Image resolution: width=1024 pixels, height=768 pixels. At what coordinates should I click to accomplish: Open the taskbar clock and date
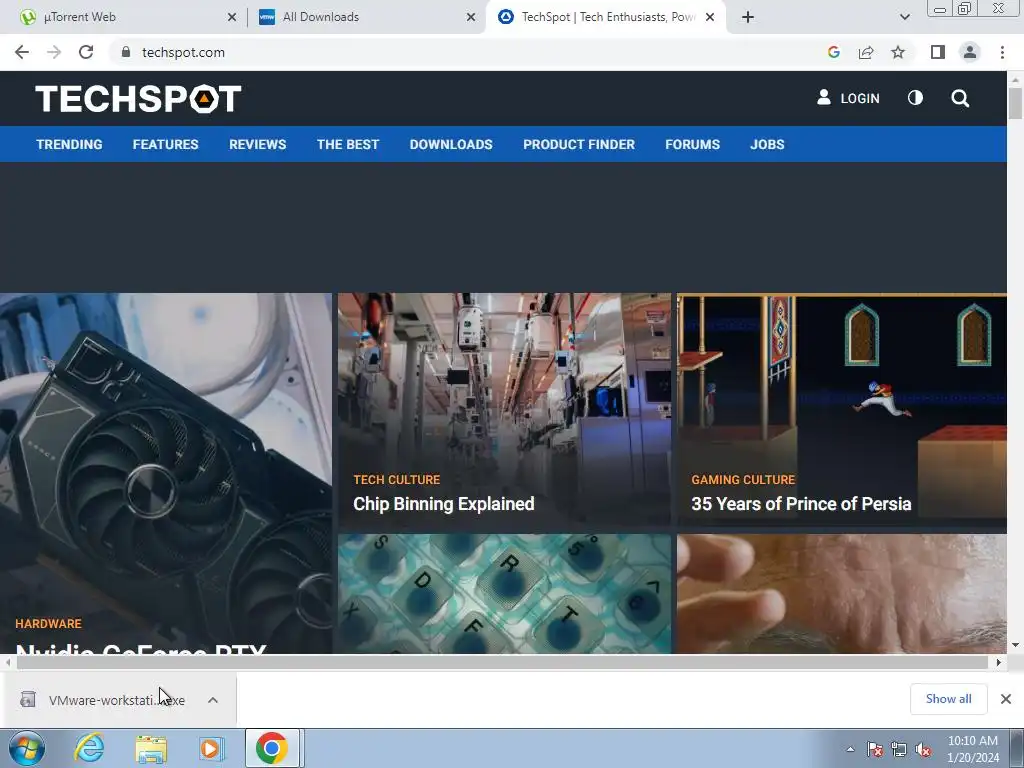coord(973,749)
